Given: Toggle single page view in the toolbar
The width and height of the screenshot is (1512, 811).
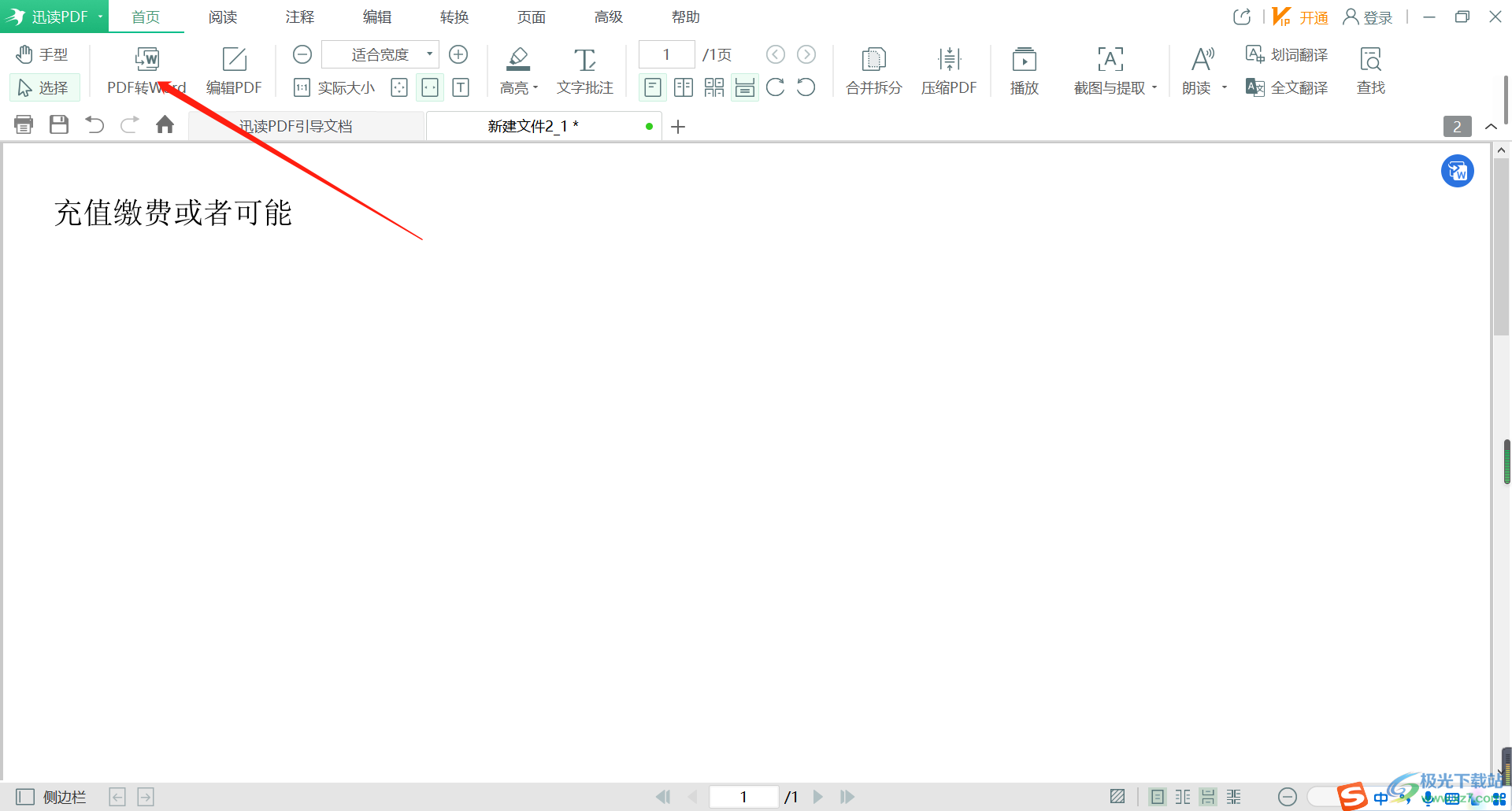Looking at the screenshot, I should 653,87.
